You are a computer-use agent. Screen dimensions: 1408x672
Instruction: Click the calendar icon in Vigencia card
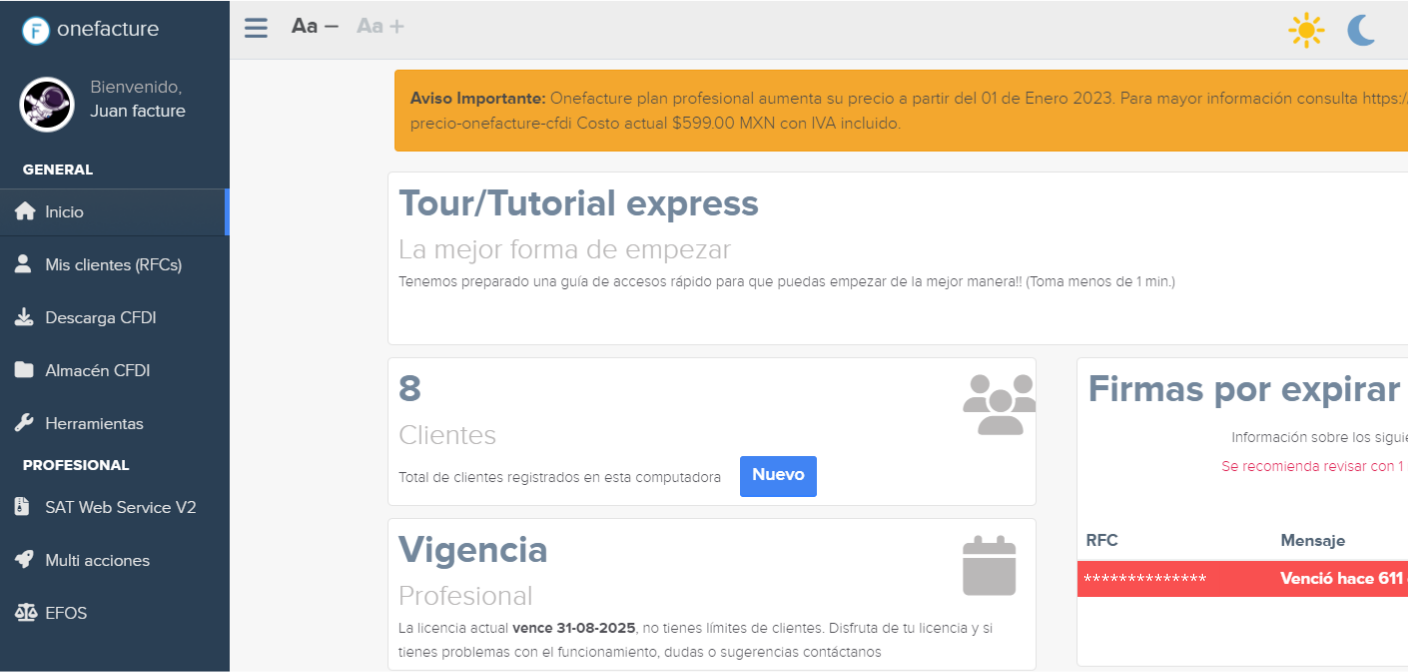click(989, 566)
